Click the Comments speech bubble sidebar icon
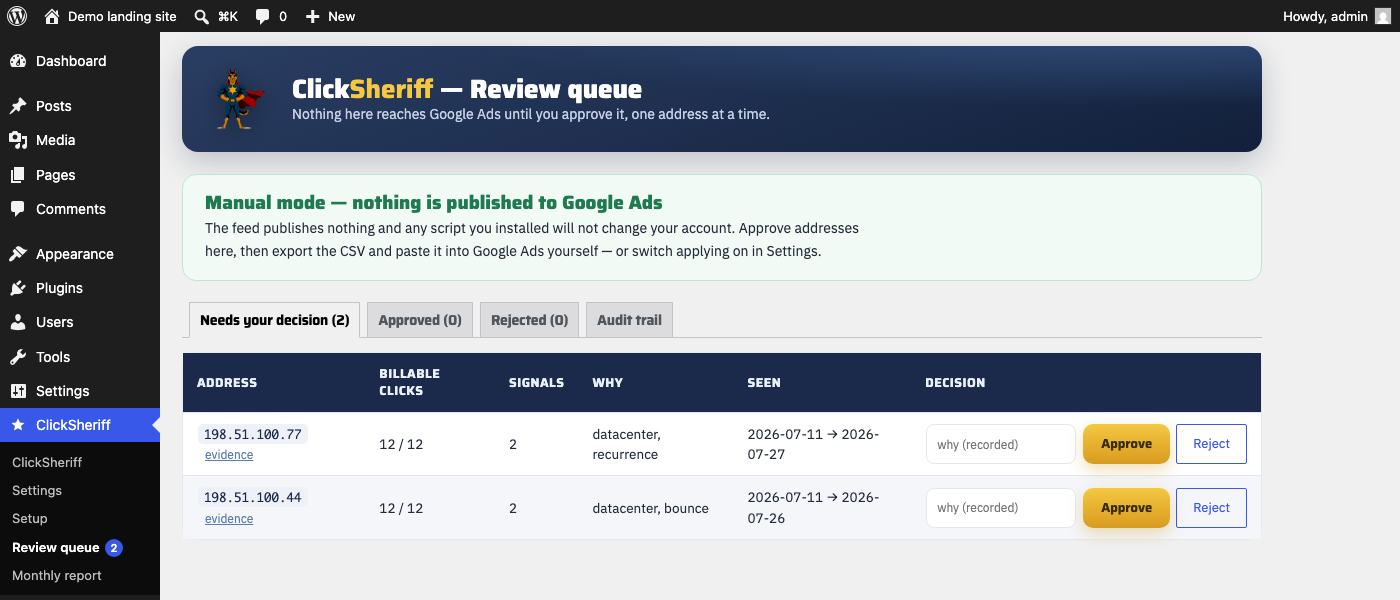Image resolution: width=1400 pixels, height=600 pixels. [18, 209]
